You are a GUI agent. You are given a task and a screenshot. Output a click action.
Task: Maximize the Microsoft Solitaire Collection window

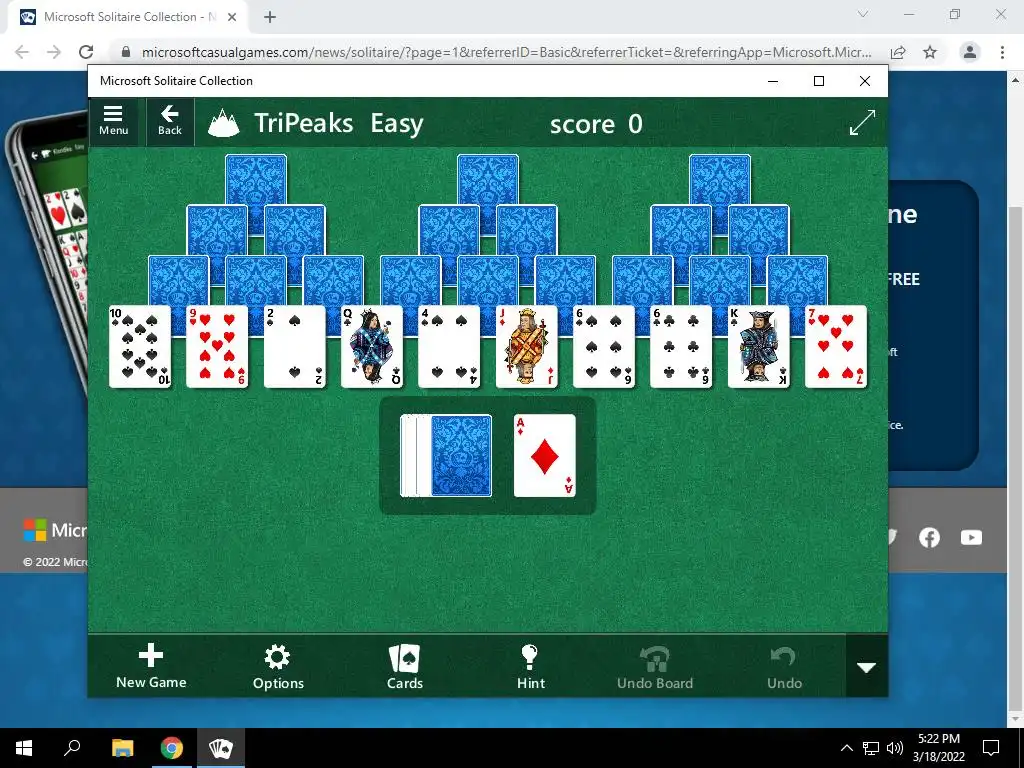[819, 81]
